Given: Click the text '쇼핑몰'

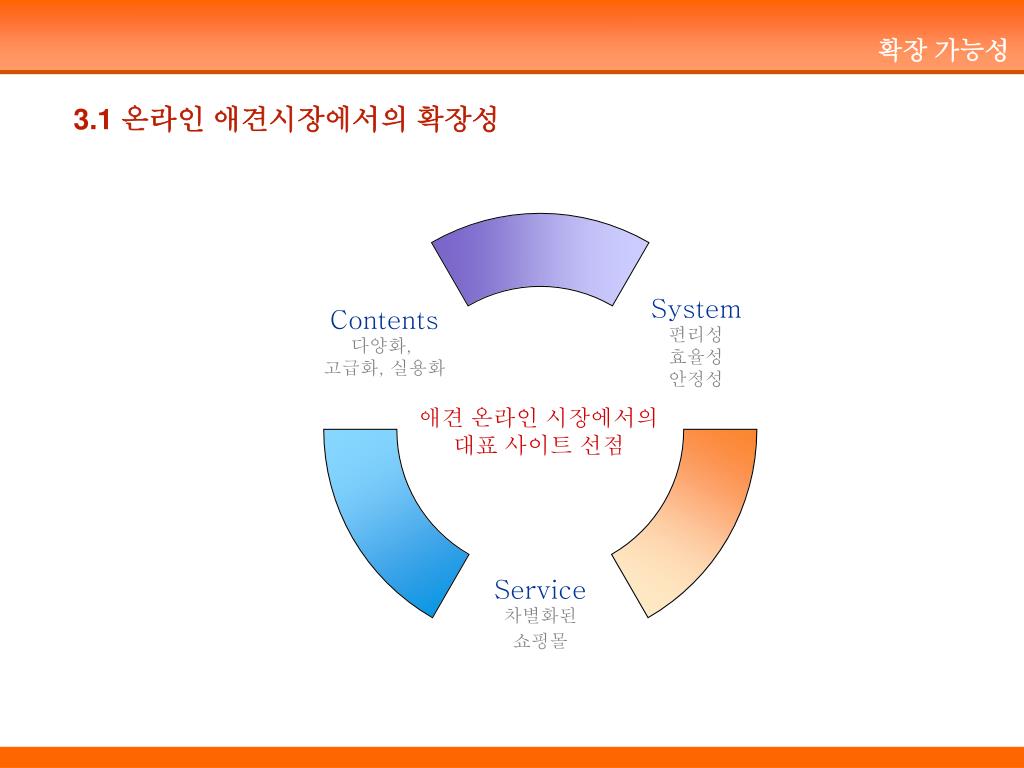Looking at the screenshot, I should tap(540, 641).
